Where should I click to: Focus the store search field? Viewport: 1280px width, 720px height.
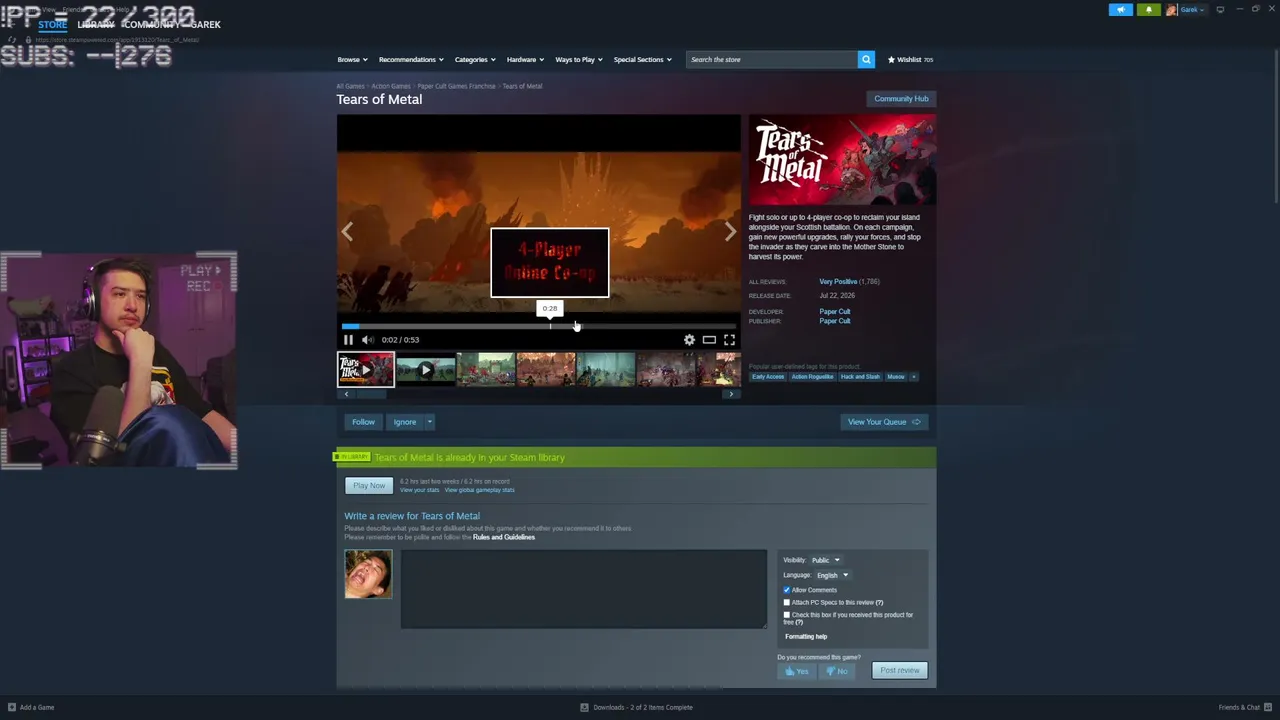tap(771, 60)
